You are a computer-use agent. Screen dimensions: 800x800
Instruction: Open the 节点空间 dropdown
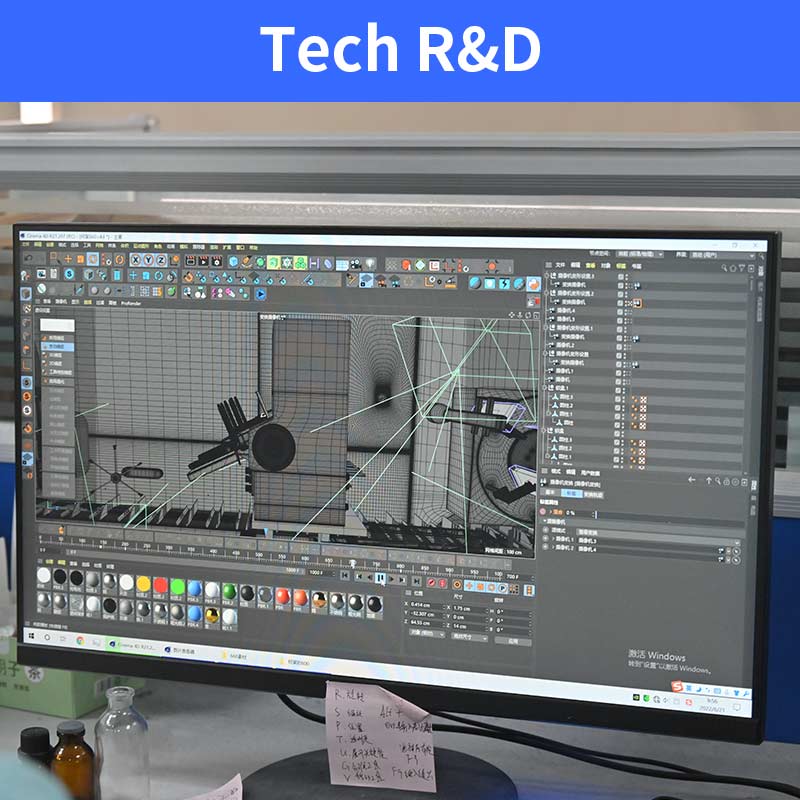pos(639,254)
